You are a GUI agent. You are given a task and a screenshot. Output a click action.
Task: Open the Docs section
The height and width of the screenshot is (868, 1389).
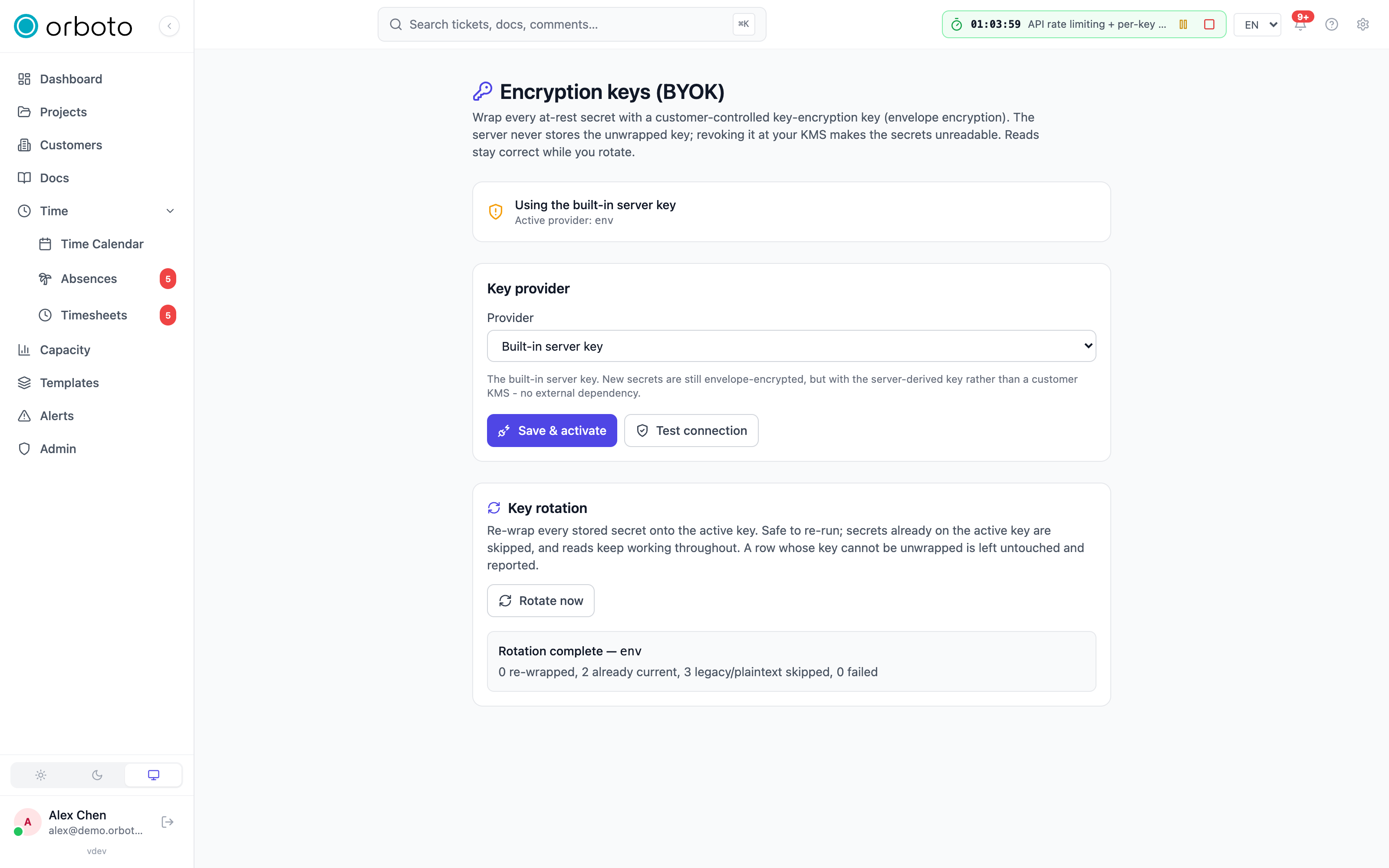(x=96, y=178)
